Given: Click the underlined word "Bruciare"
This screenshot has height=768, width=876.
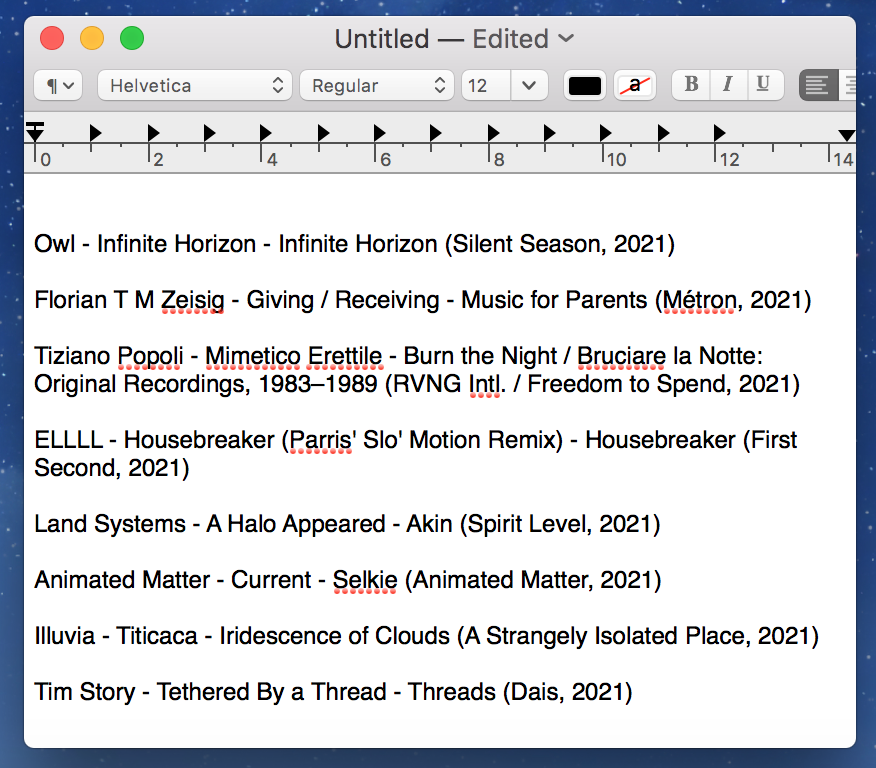Looking at the screenshot, I should click(621, 356).
